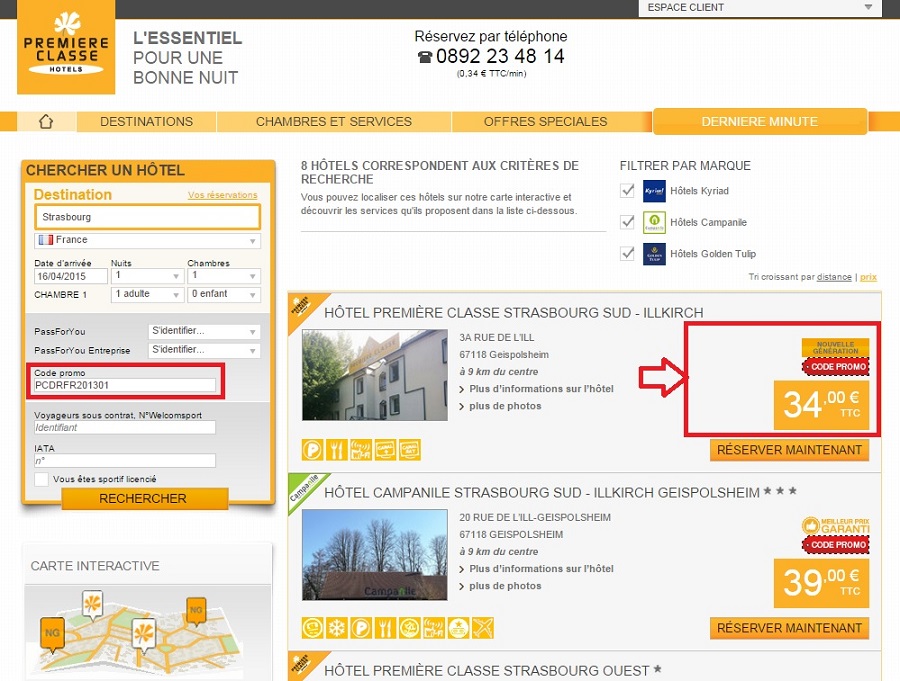900x681 pixels.
Task: Click the star amenity icon for Hôtel Campanile
Action: pyautogui.click(x=459, y=628)
